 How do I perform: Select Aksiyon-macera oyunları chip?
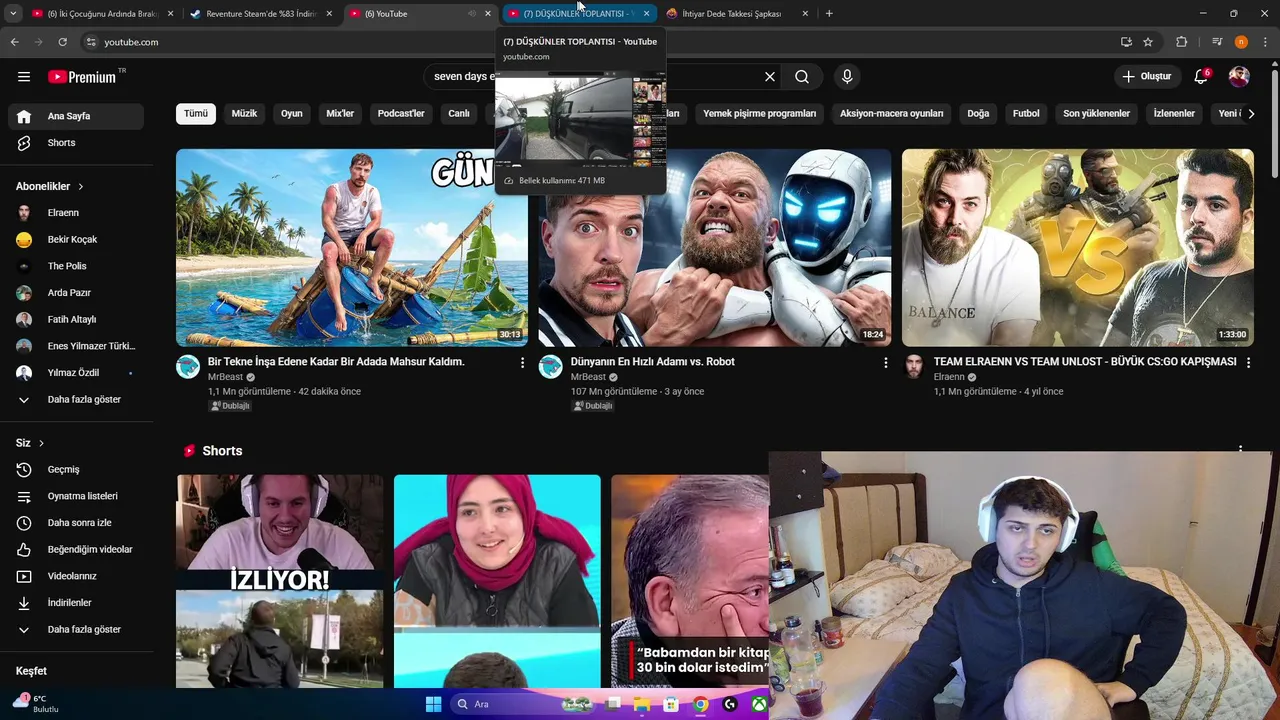click(892, 114)
